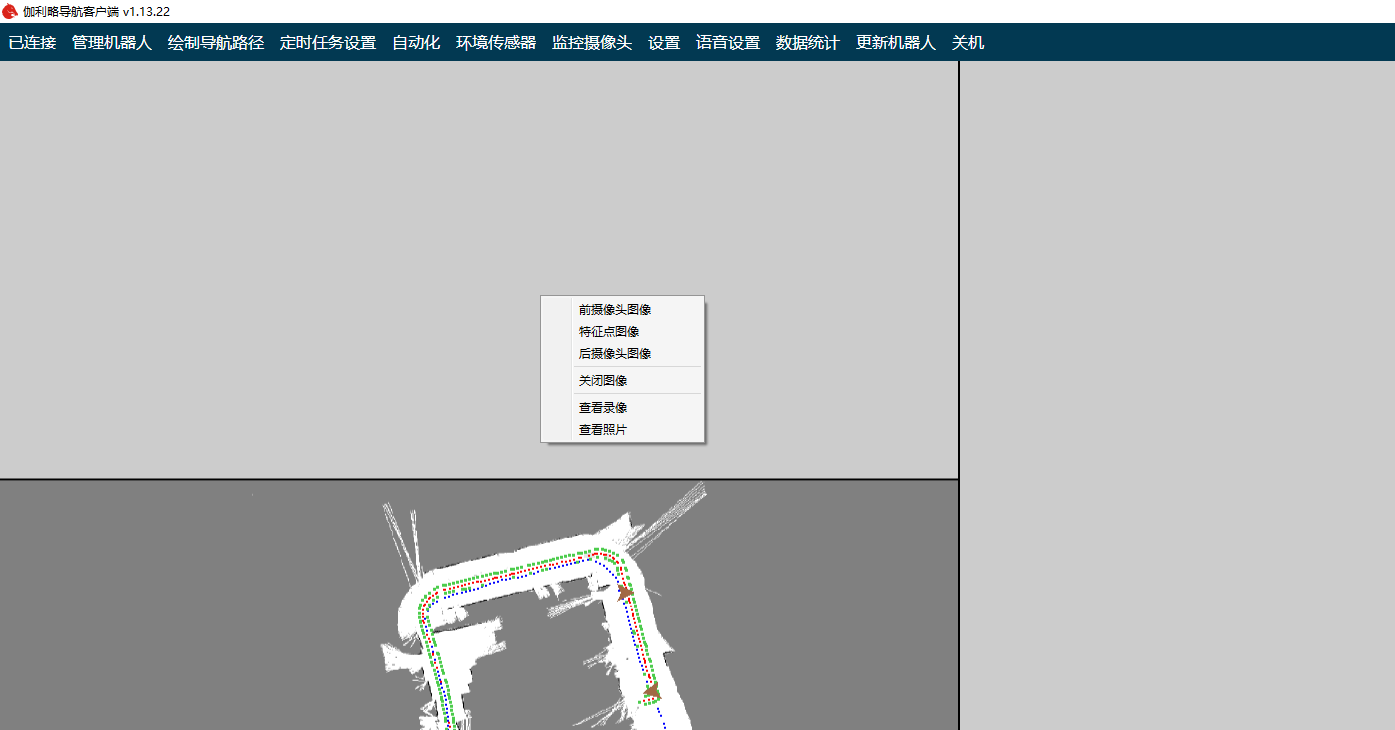Select 特征点图像 in the context menu

pos(609,332)
